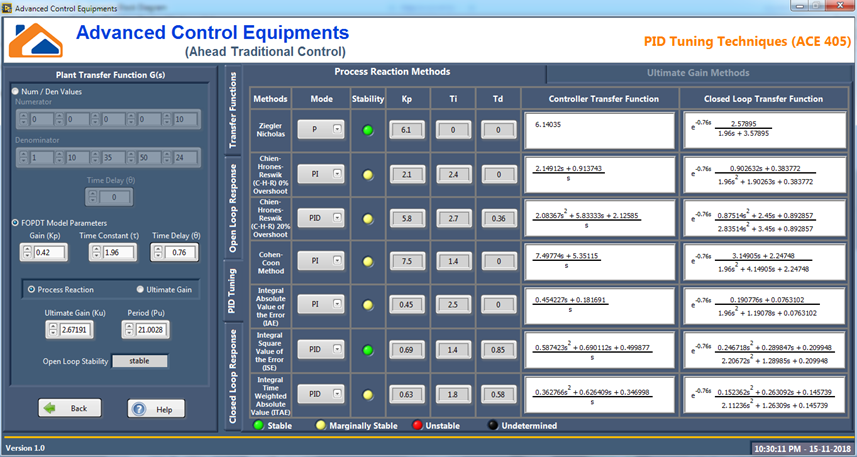Click the date and time display 15-11-2018
The image size is (857, 457).
tap(801, 449)
